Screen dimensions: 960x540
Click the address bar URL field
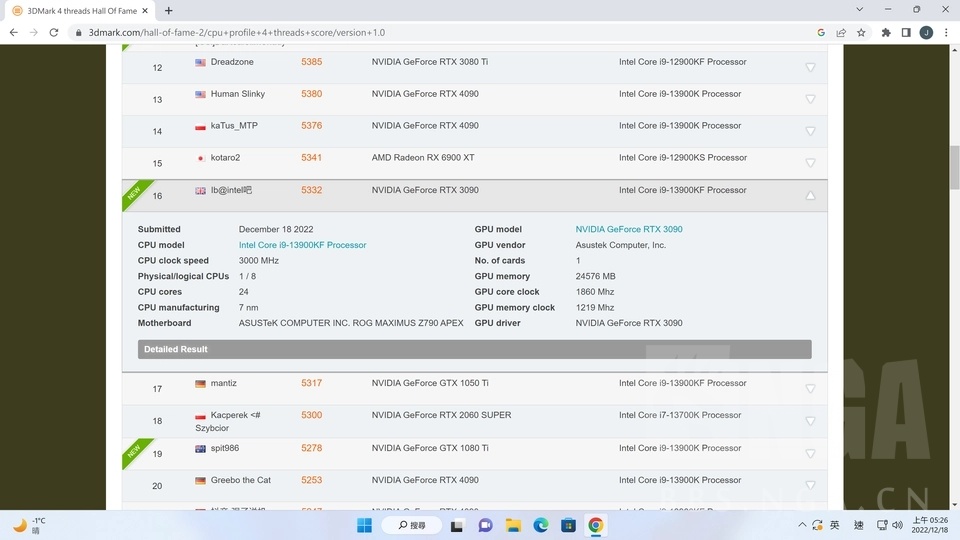click(x=400, y=32)
